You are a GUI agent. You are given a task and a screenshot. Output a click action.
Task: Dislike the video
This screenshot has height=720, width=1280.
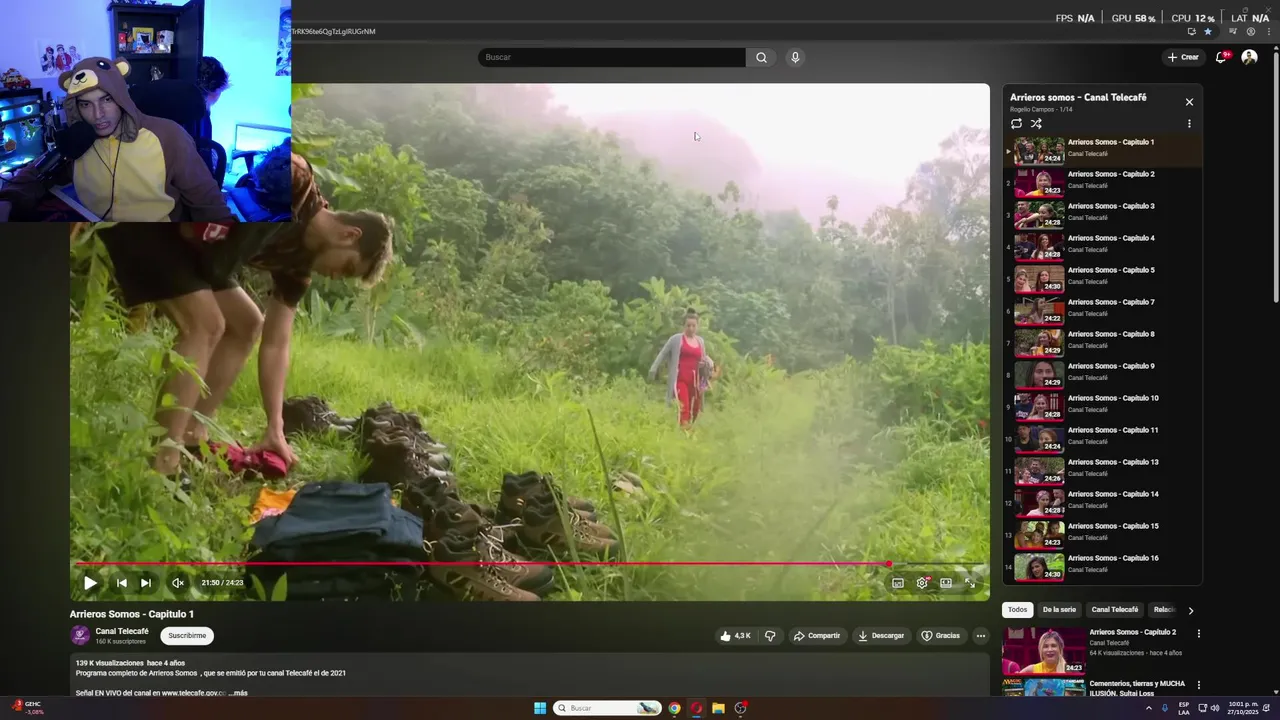tap(770, 635)
